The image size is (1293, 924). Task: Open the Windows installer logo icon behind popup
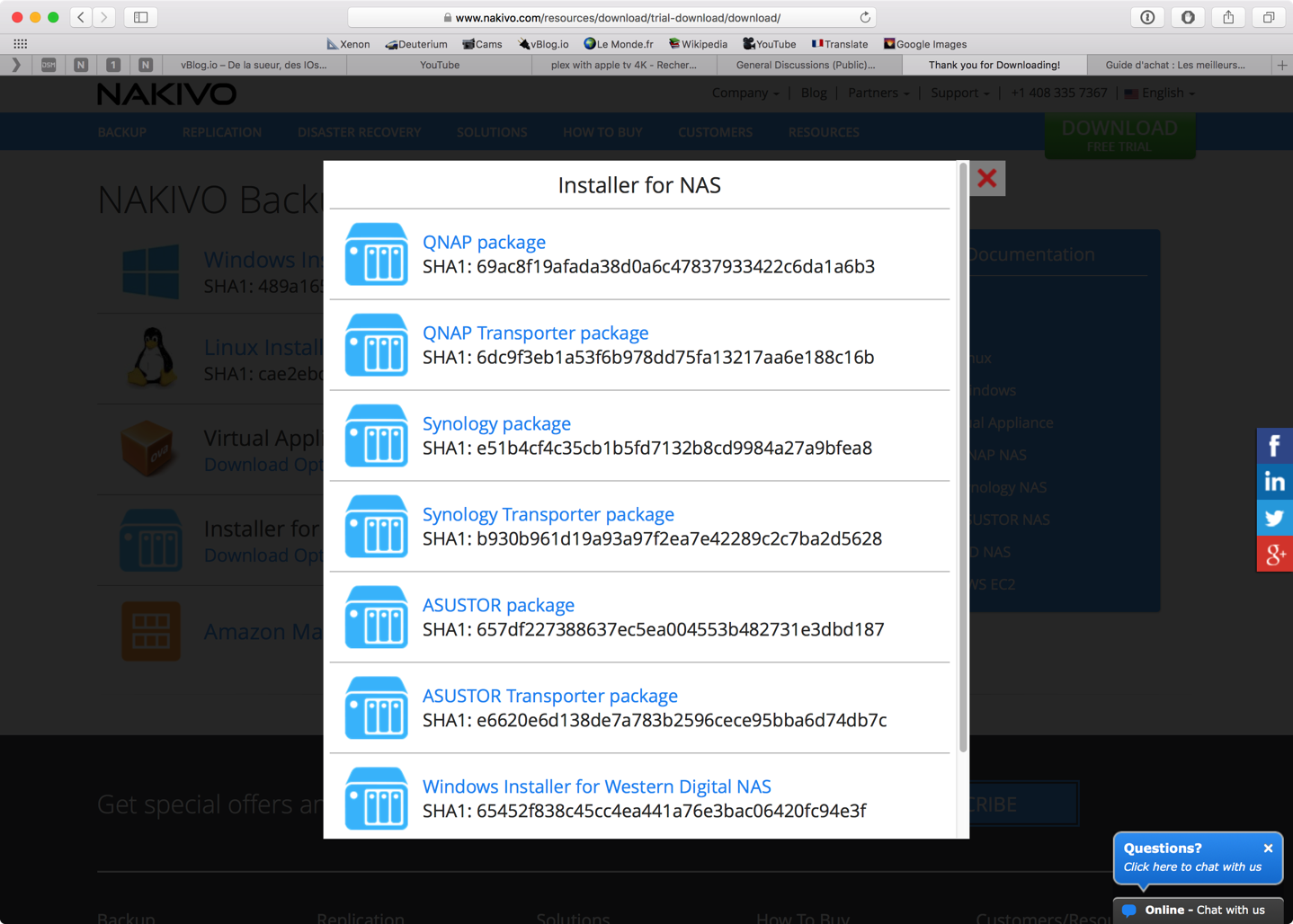pyautogui.click(x=150, y=271)
